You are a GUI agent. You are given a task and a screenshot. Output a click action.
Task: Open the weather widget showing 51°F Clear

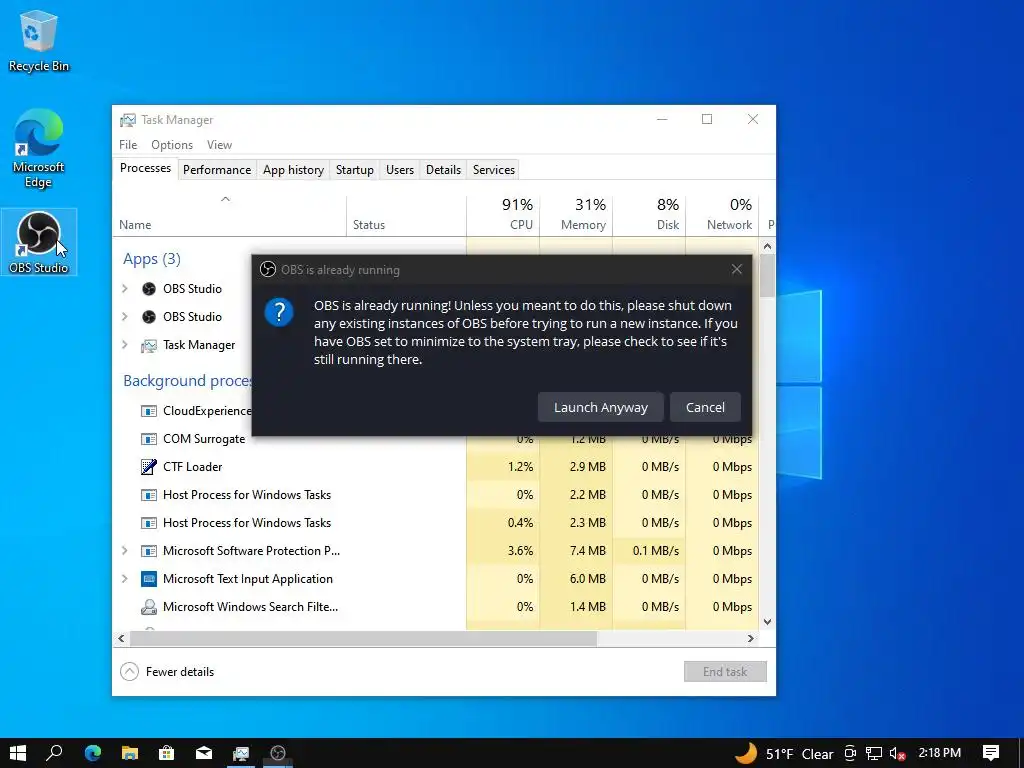pyautogui.click(x=784, y=754)
